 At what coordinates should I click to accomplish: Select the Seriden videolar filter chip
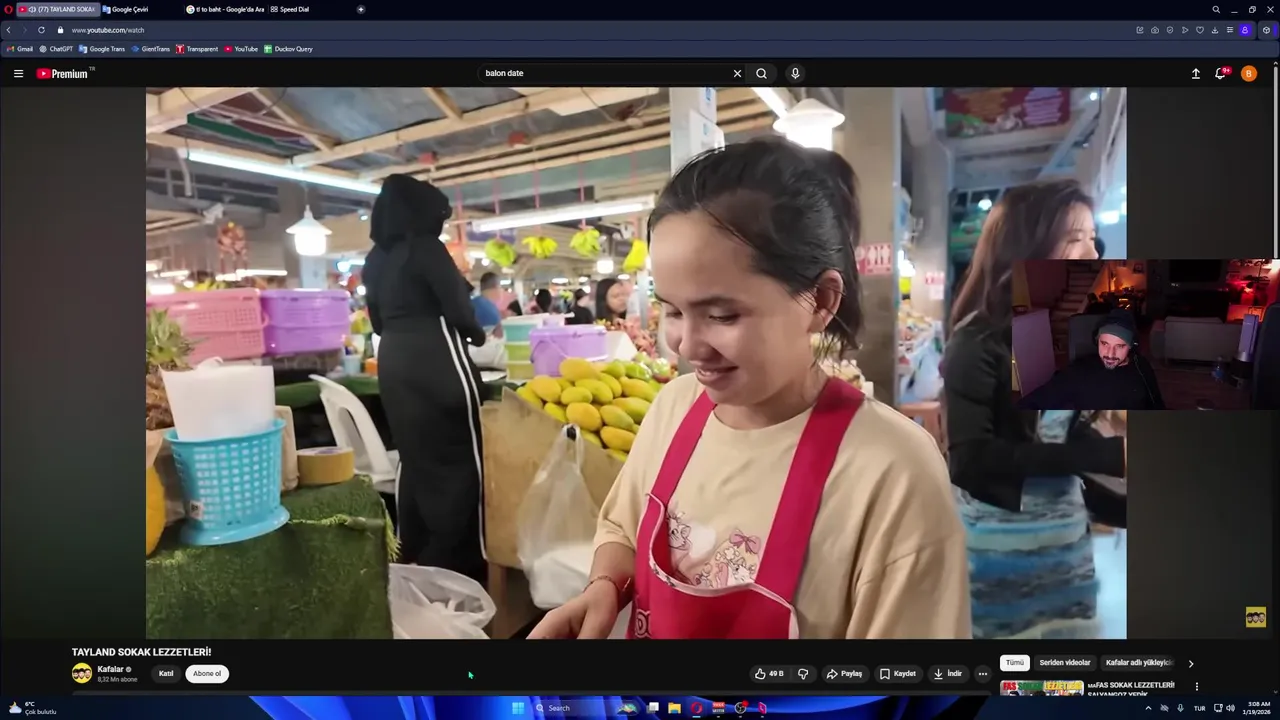(x=1065, y=663)
